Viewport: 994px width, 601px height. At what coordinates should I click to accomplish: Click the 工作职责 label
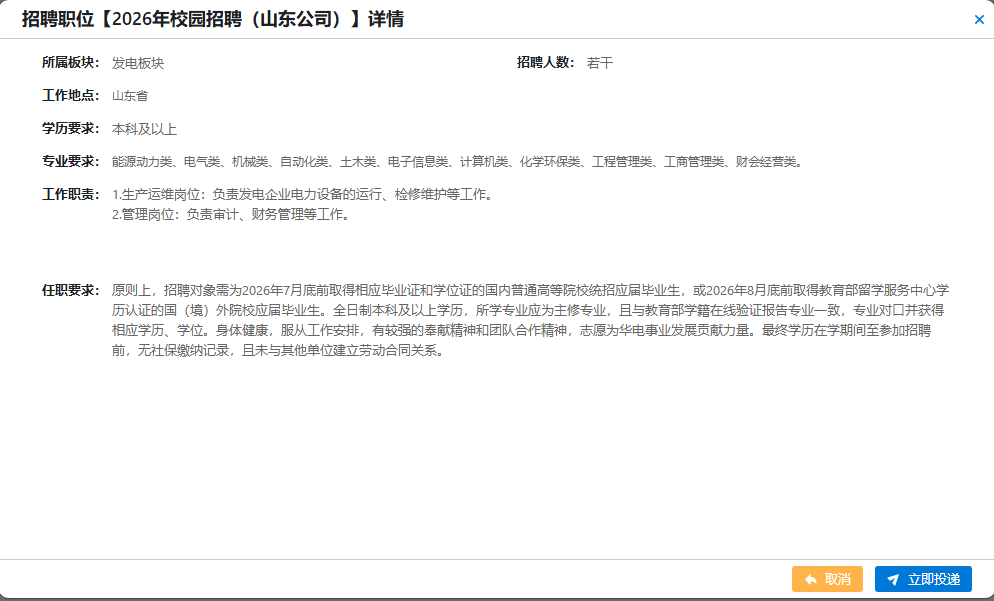(70, 194)
